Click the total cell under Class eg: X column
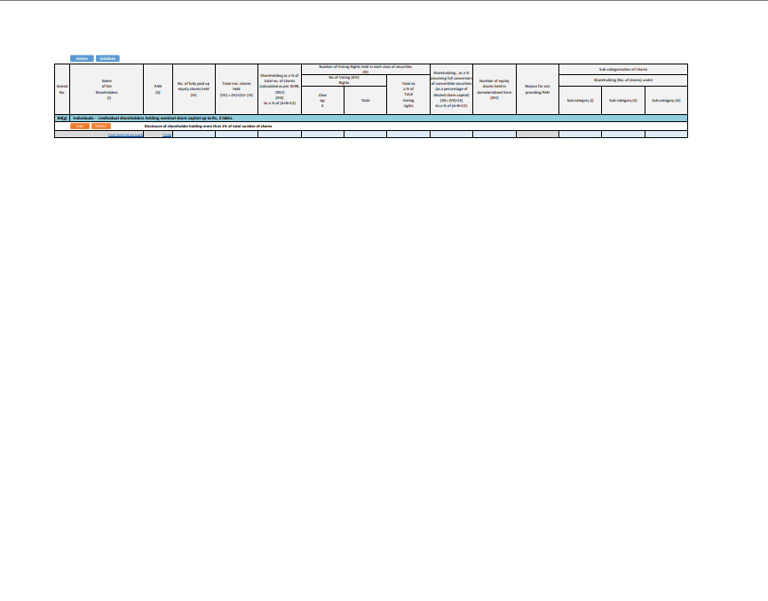 (323, 134)
